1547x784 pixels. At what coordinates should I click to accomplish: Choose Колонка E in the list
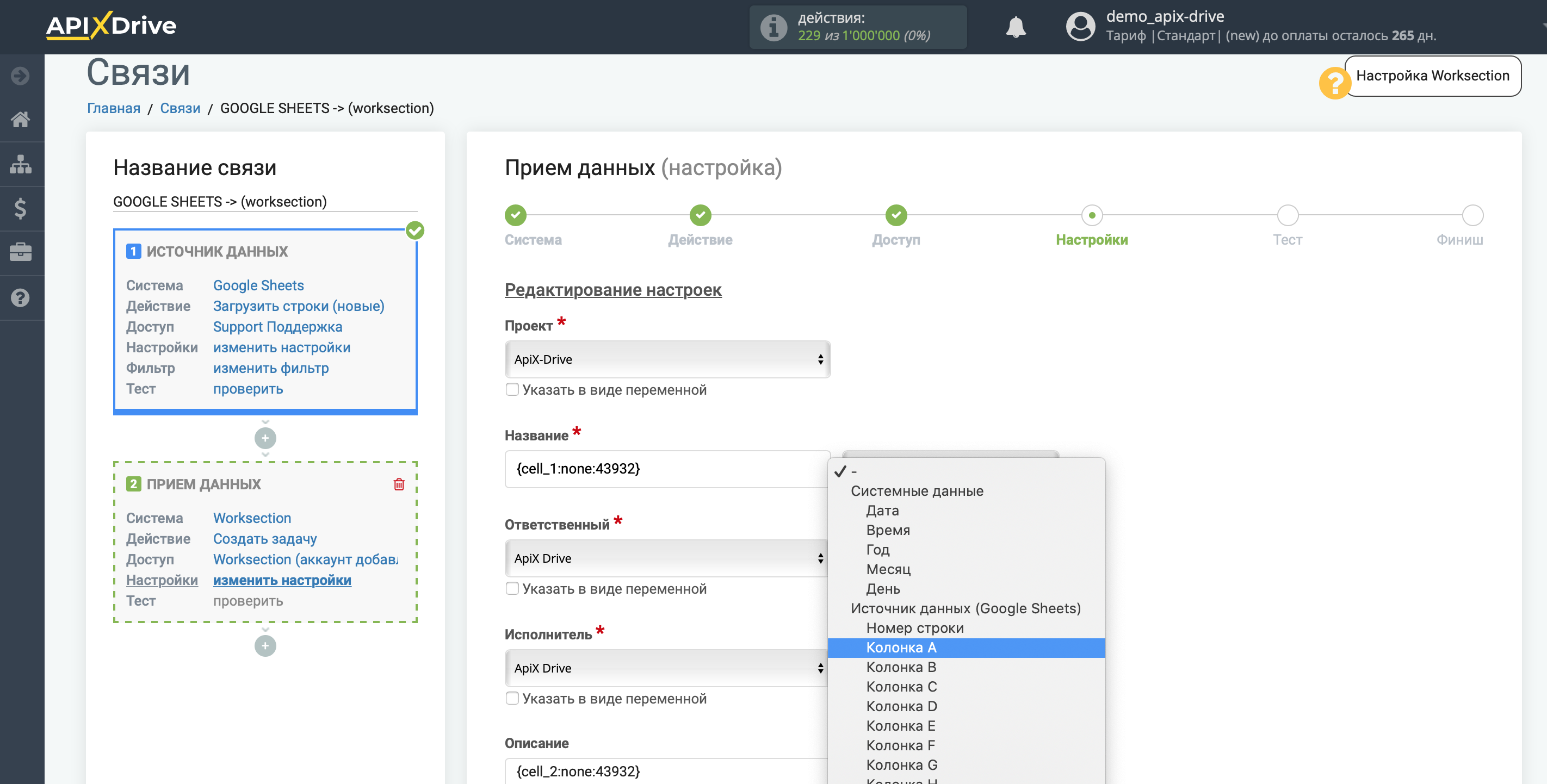[x=966, y=726]
